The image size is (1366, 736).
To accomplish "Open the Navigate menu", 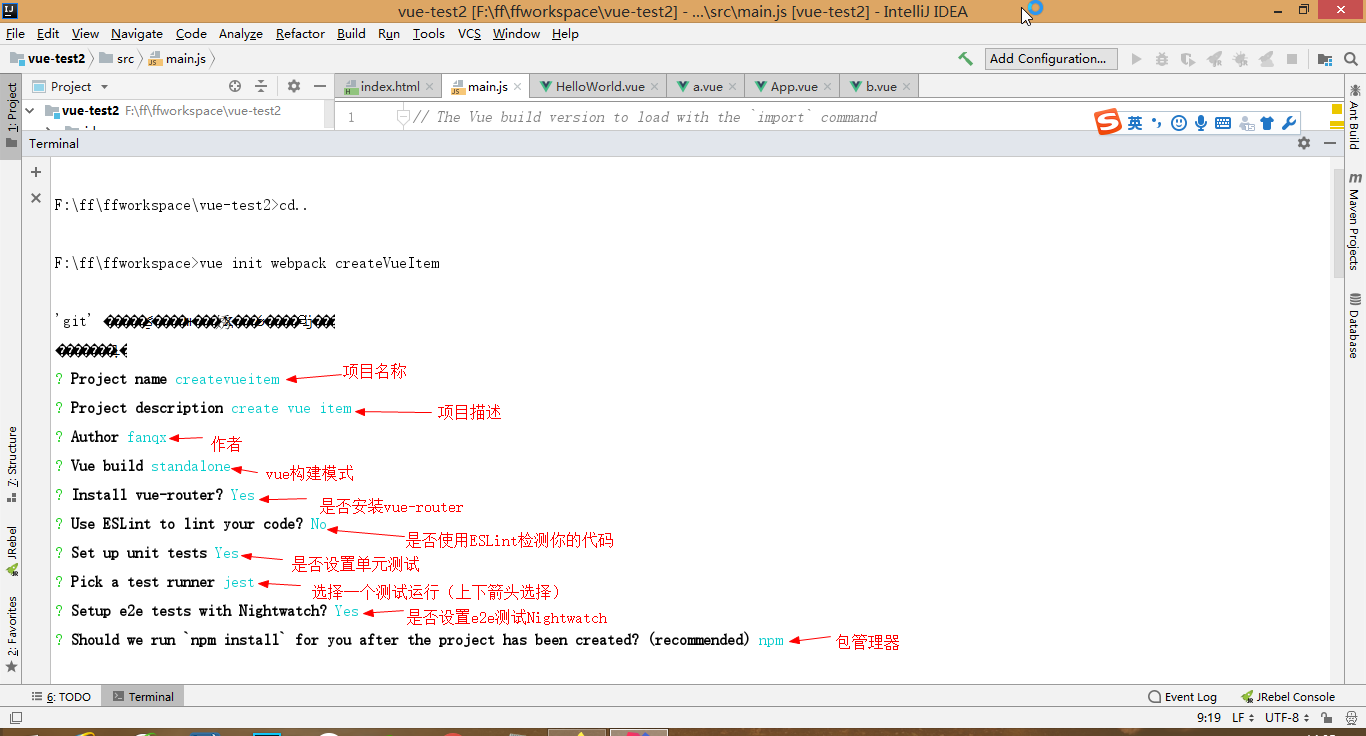I will pos(137,34).
